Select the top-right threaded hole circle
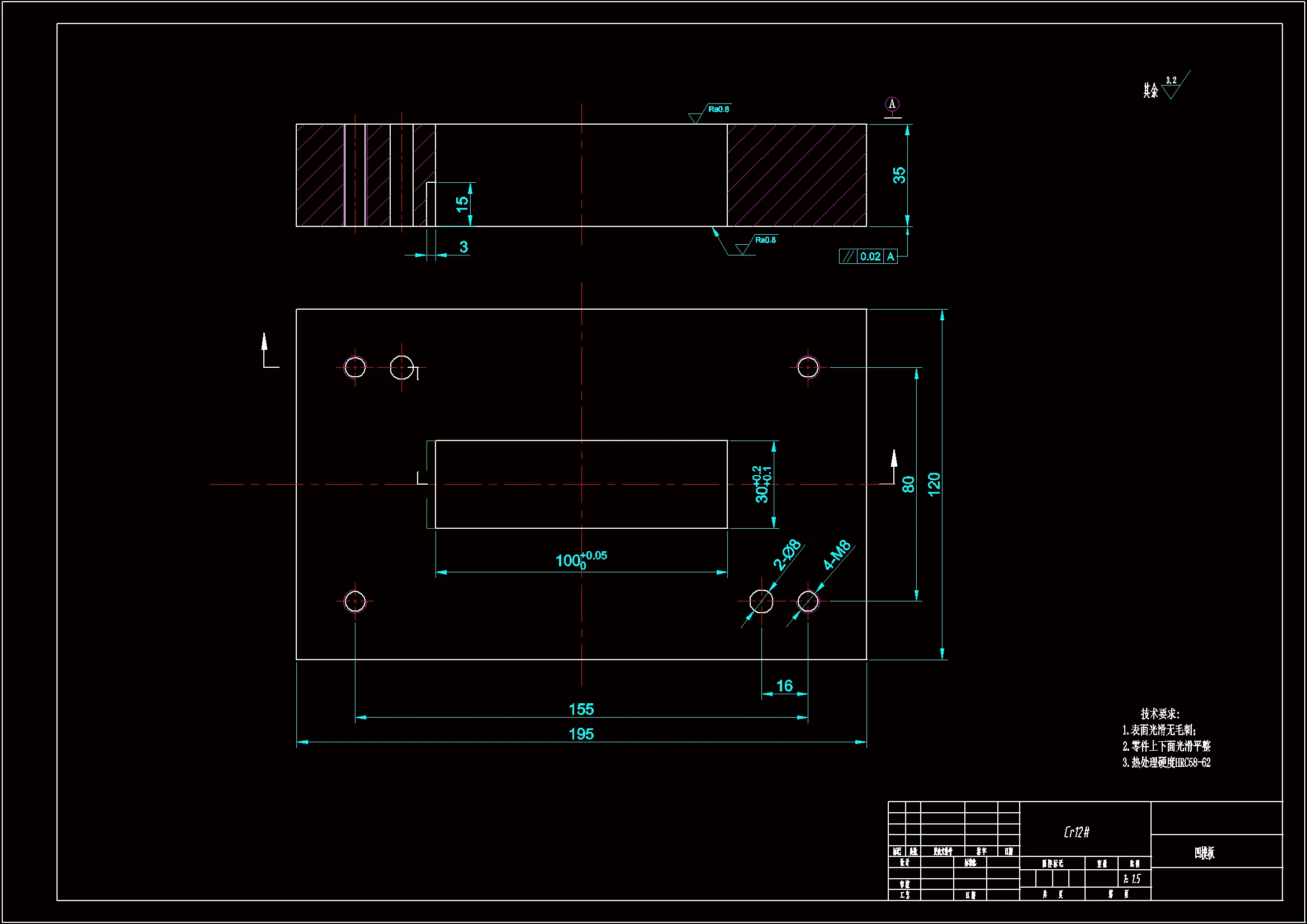This screenshot has height=924, width=1307. click(x=808, y=368)
